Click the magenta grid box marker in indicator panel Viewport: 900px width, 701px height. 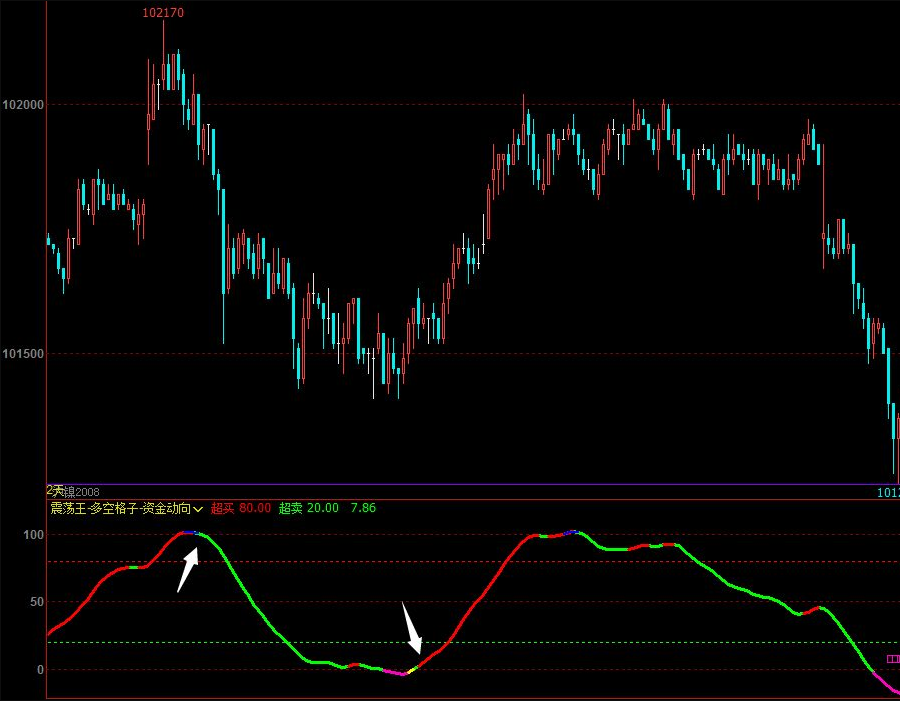(893, 659)
